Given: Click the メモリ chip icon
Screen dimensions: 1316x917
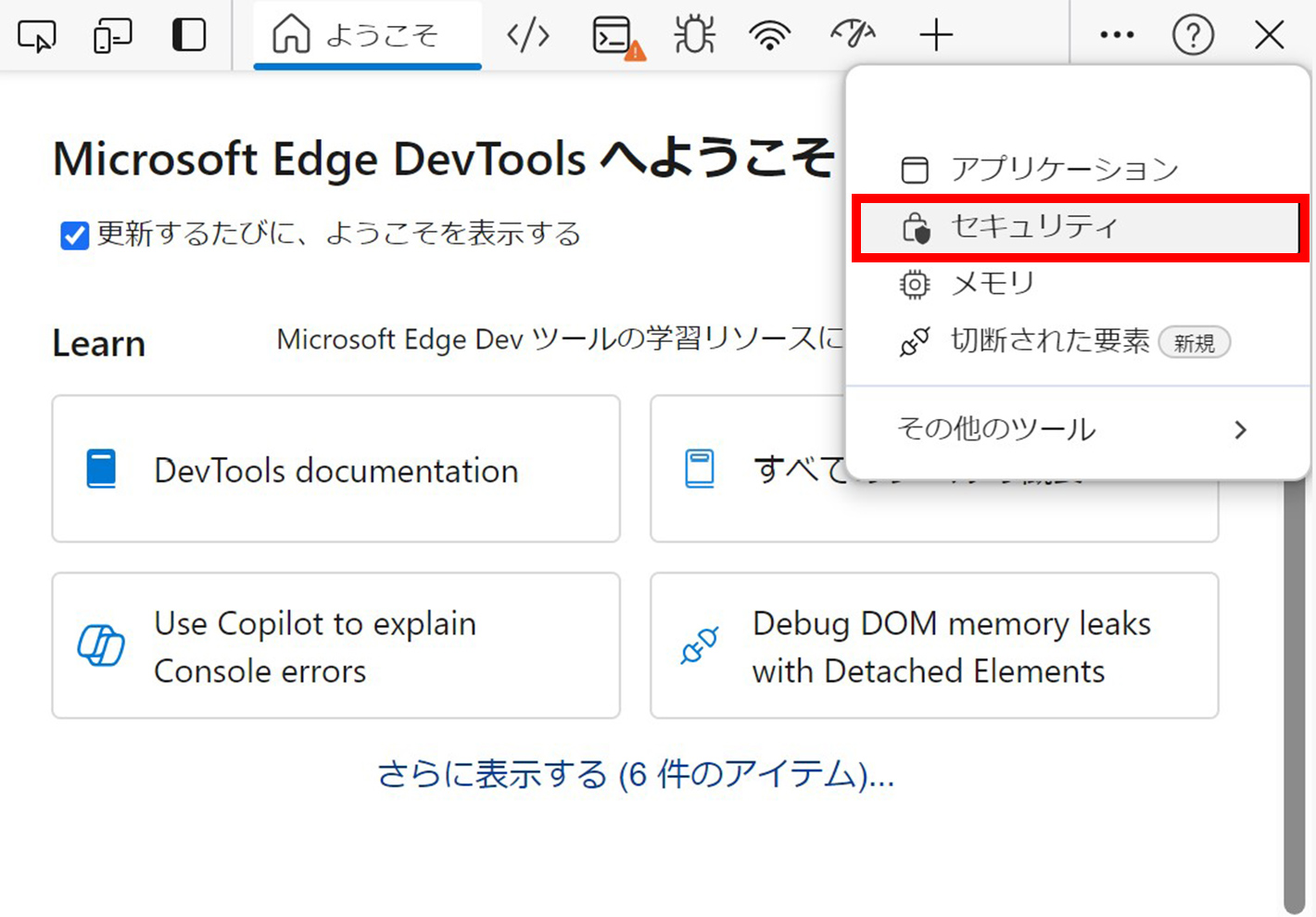Looking at the screenshot, I should 915,285.
